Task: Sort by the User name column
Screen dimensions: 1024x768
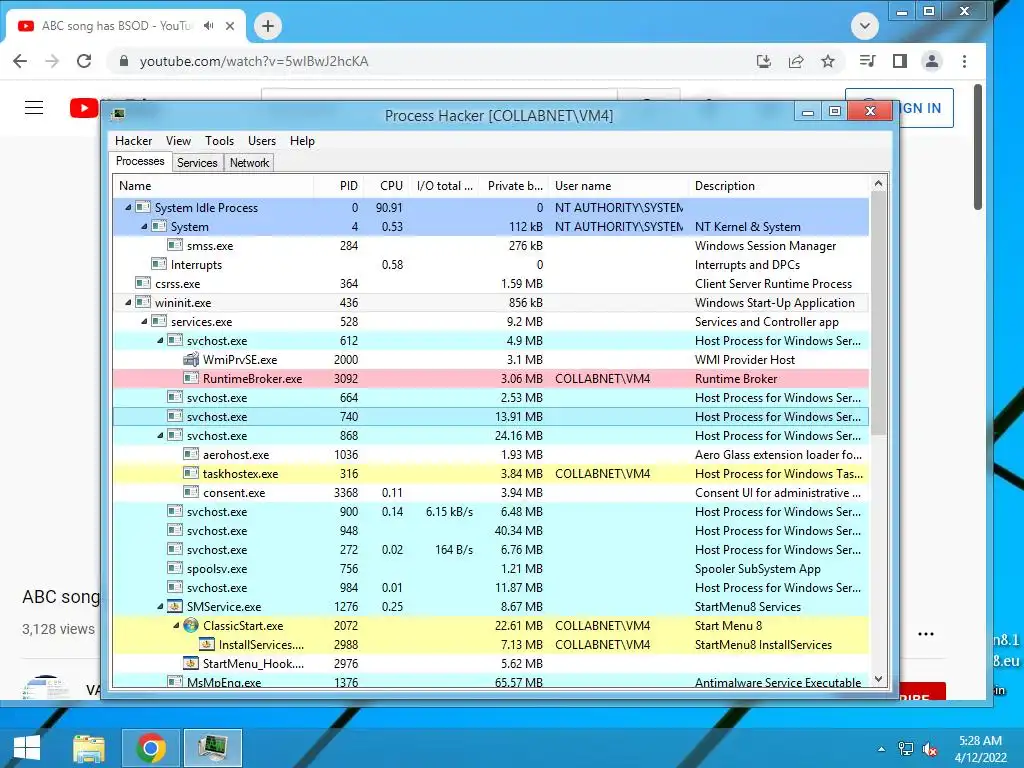Action: pos(618,186)
